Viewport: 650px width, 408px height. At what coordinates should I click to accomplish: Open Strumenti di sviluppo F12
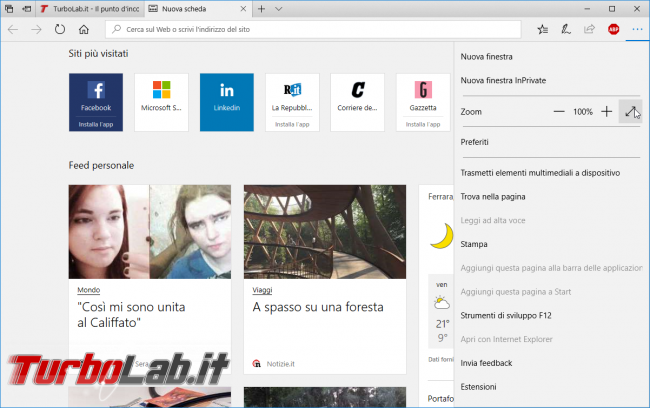point(506,316)
